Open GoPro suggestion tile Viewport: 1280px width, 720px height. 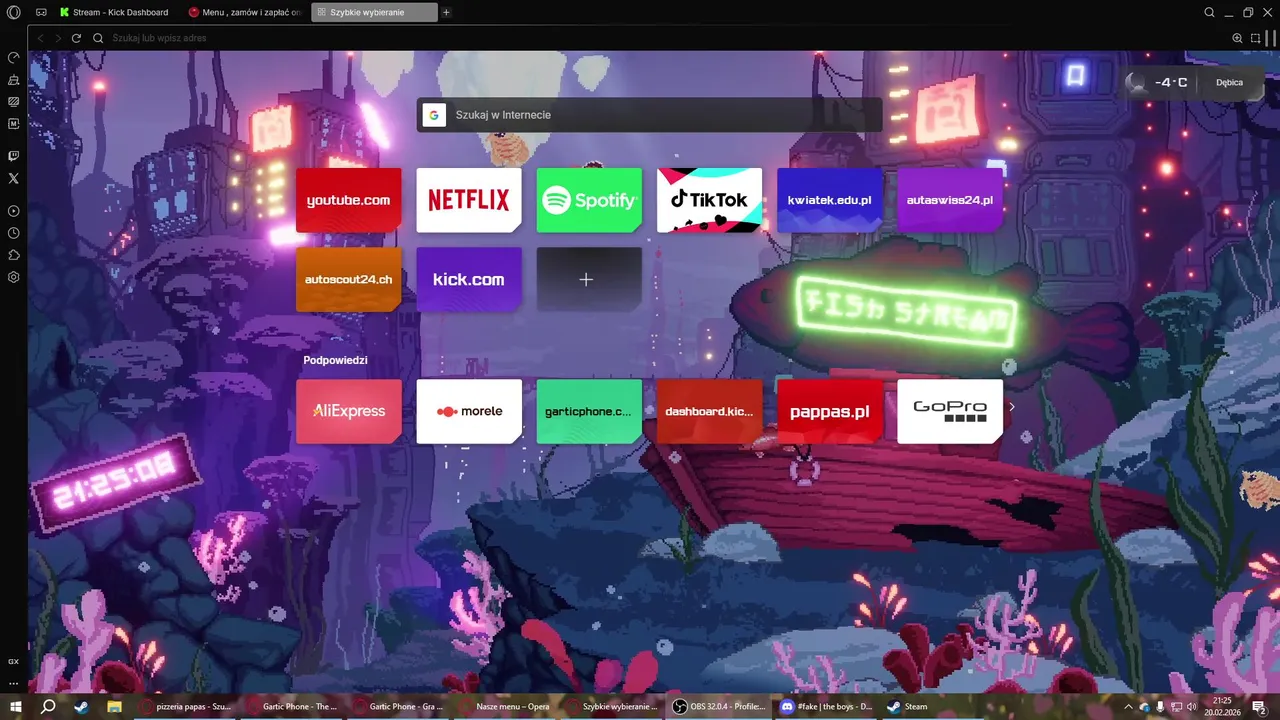(x=950, y=411)
